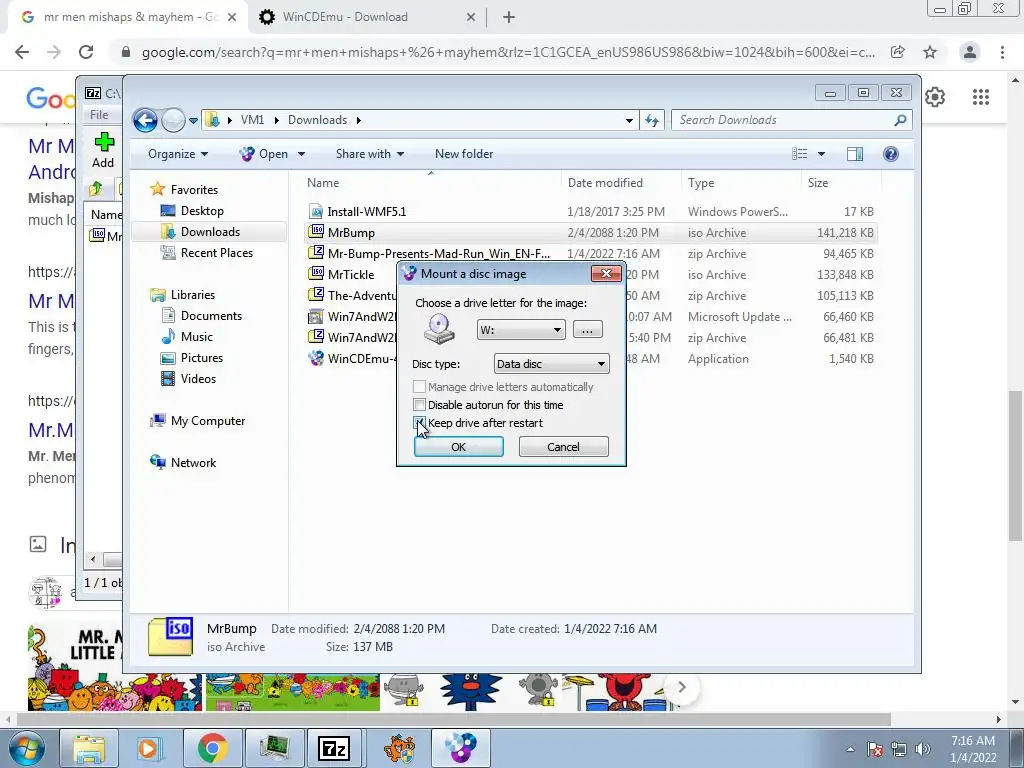This screenshot has height=768, width=1024.
Task: Click the change view icon
Action: point(800,154)
